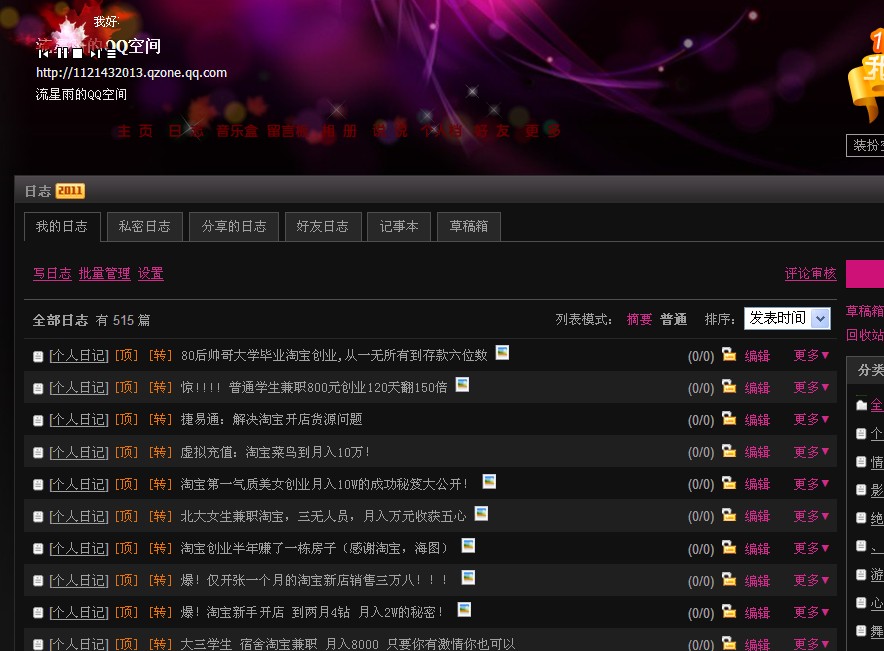Click picture icon after 淘宝新手开店 title
884x651 pixels.
point(464,610)
